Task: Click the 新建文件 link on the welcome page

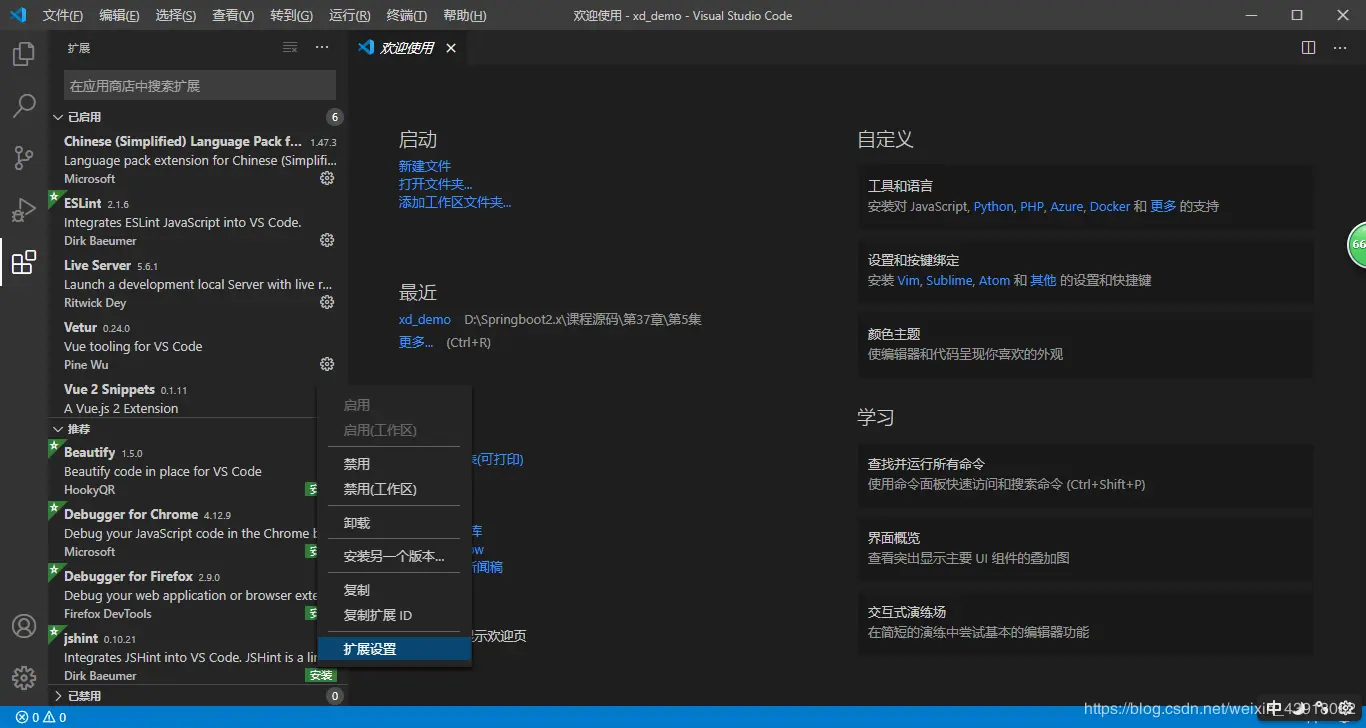Action: (424, 166)
